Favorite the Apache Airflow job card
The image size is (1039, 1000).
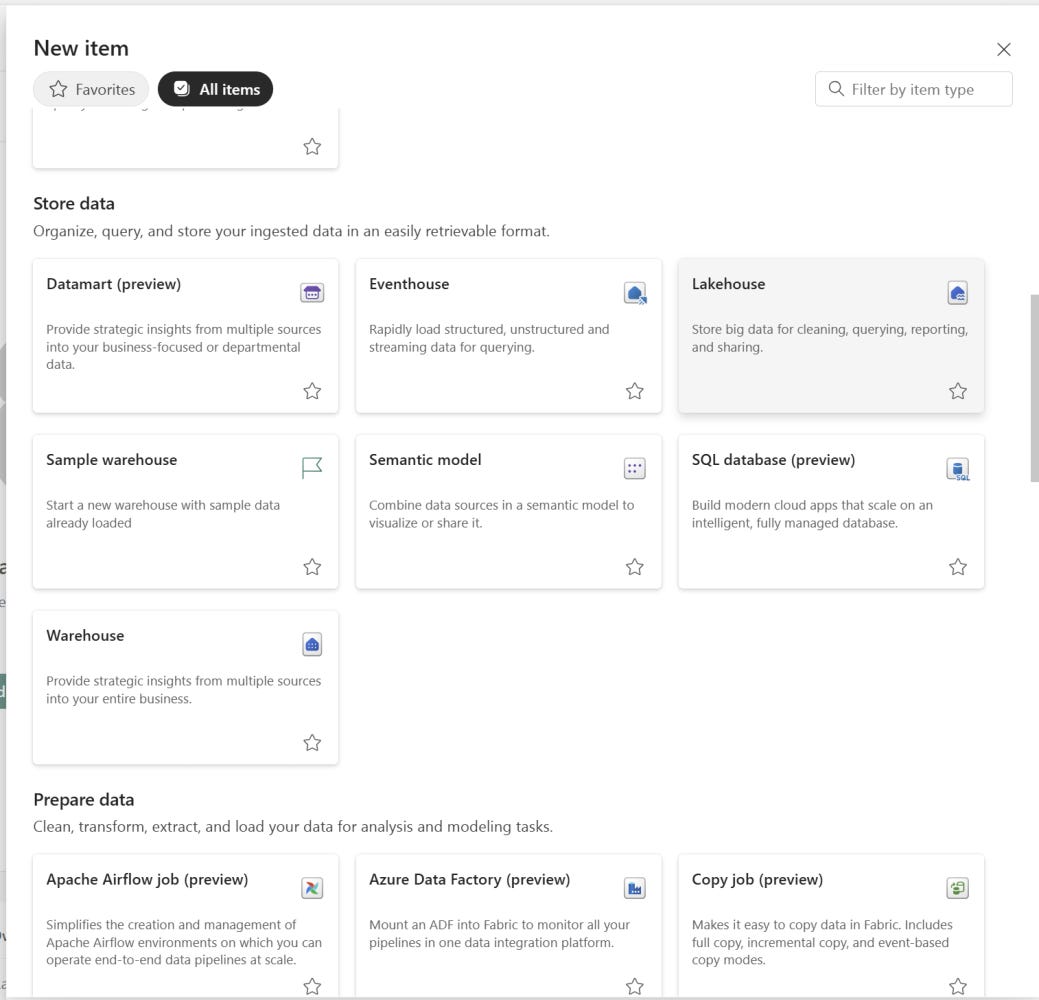312,986
